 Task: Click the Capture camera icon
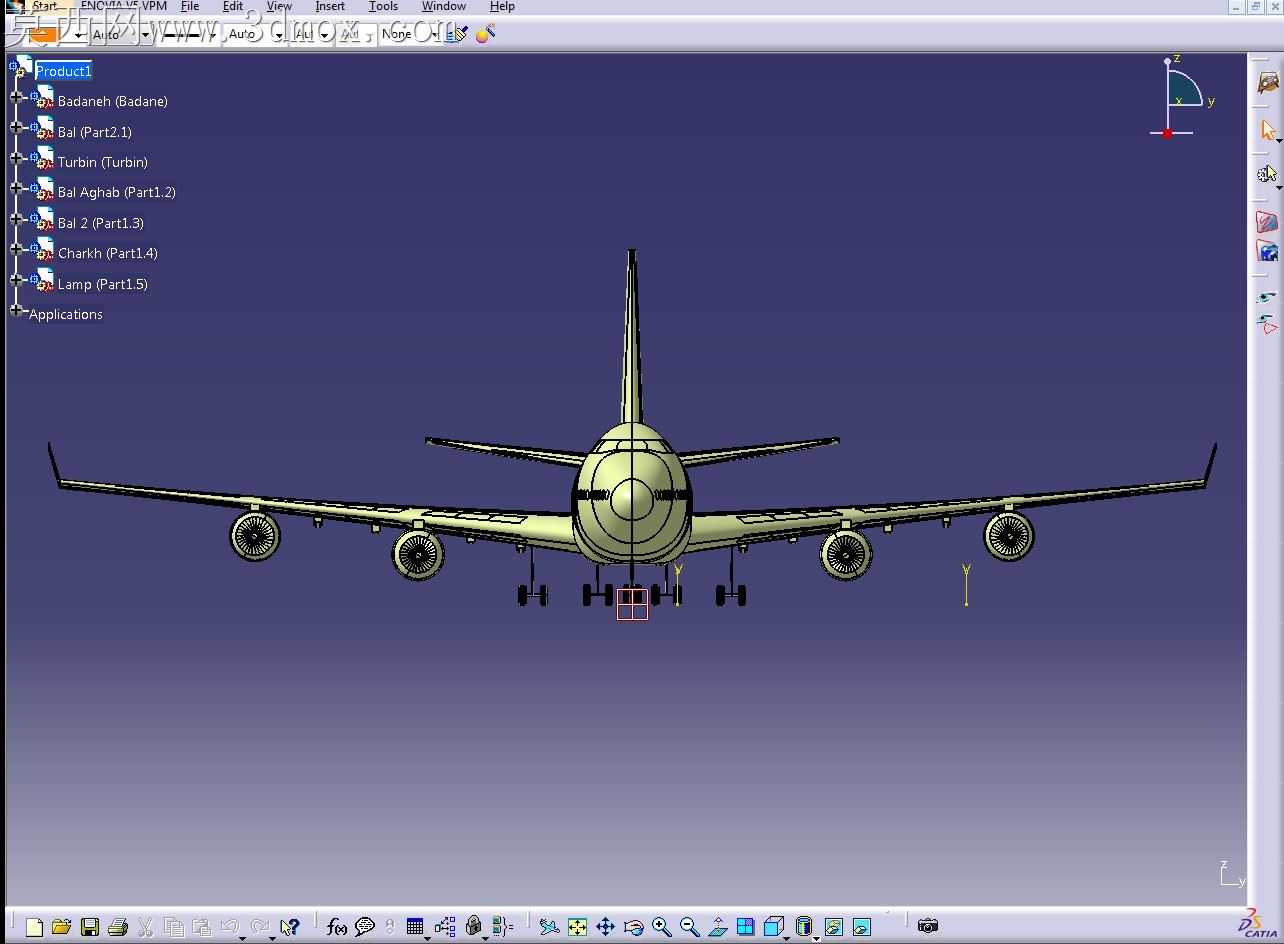click(x=928, y=926)
